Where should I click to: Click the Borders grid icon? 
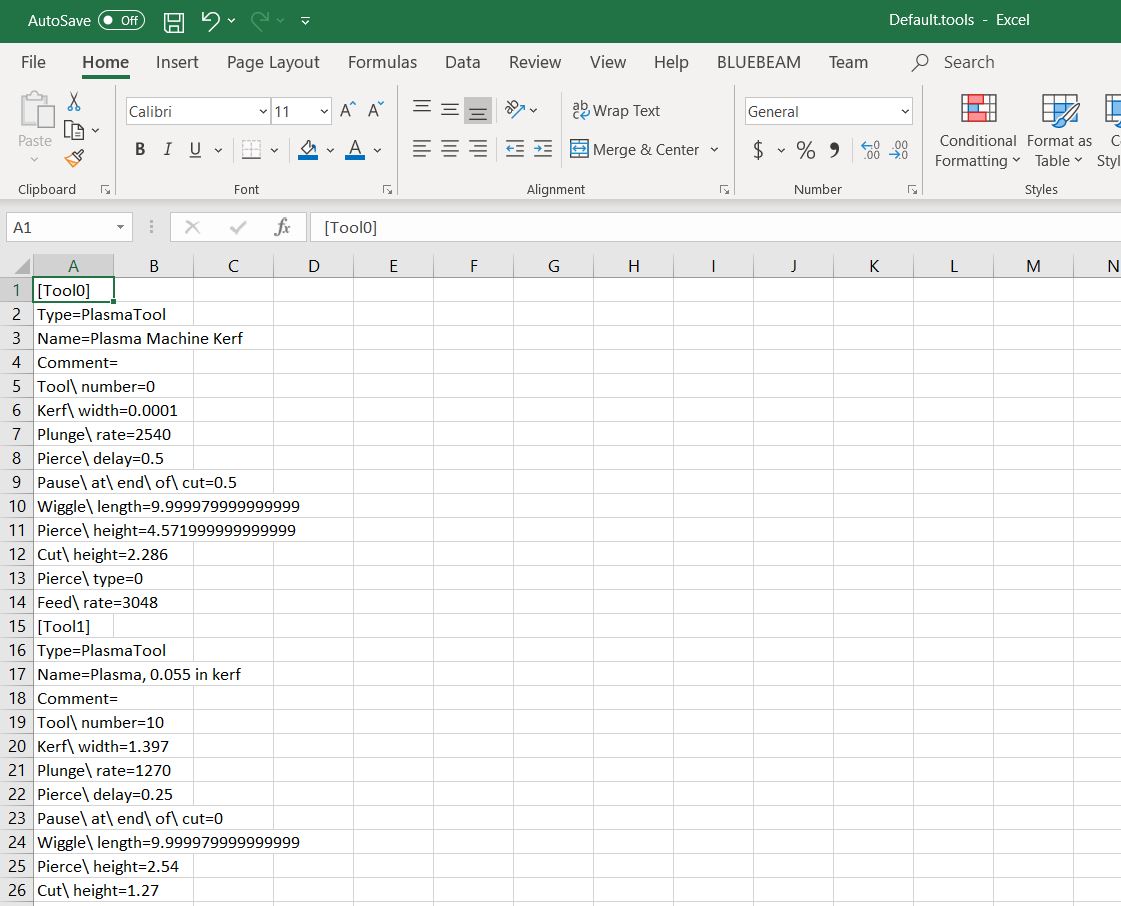coord(251,149)
